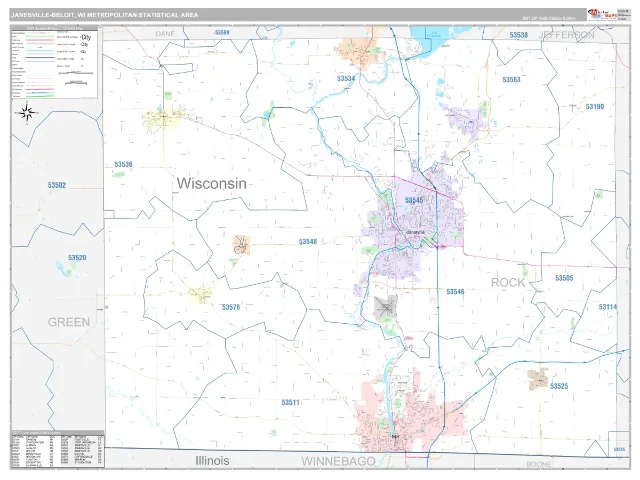Open the map legend box

tap(54, 62)
